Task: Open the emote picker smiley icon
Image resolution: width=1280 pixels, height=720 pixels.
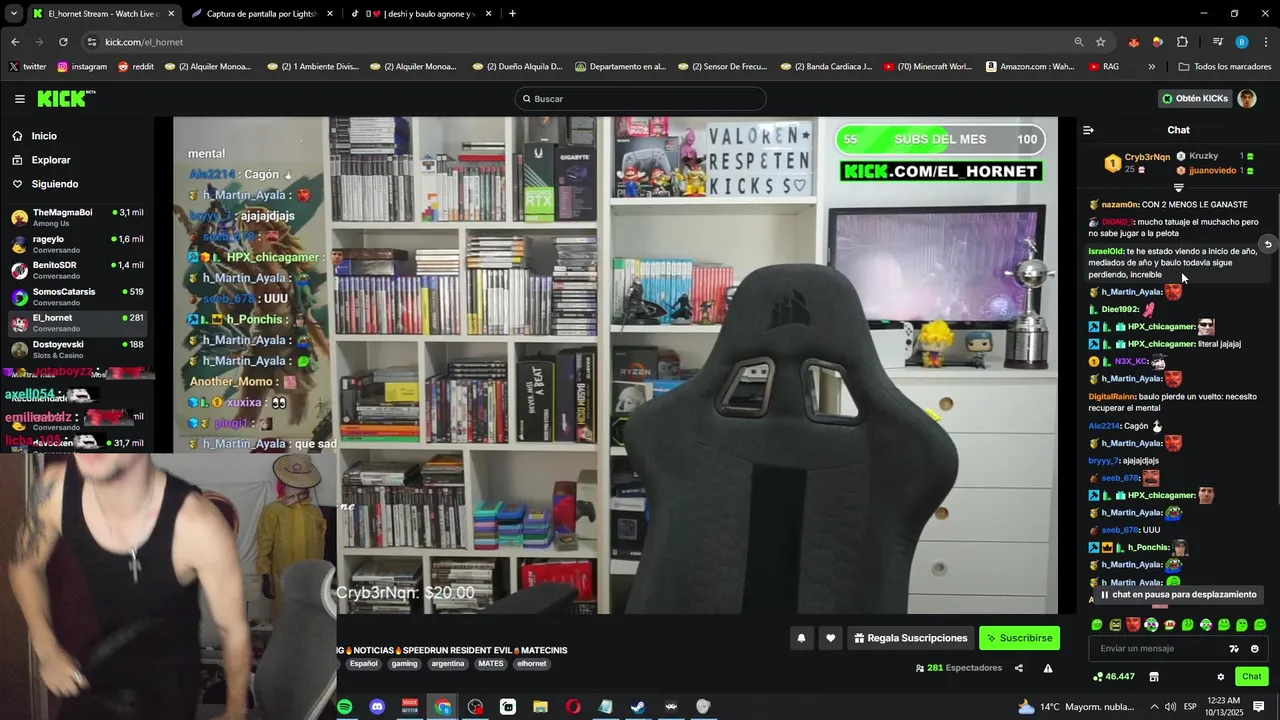Action: click(x=1255, y=649)
